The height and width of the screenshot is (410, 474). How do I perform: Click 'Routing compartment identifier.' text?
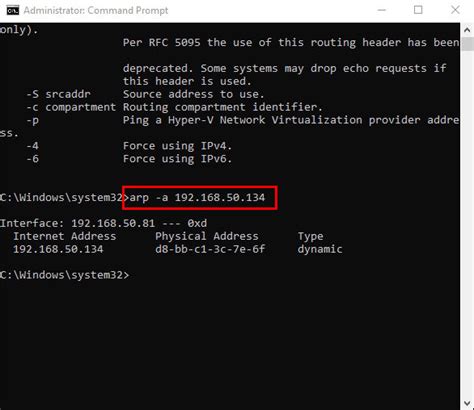(223, 107)
